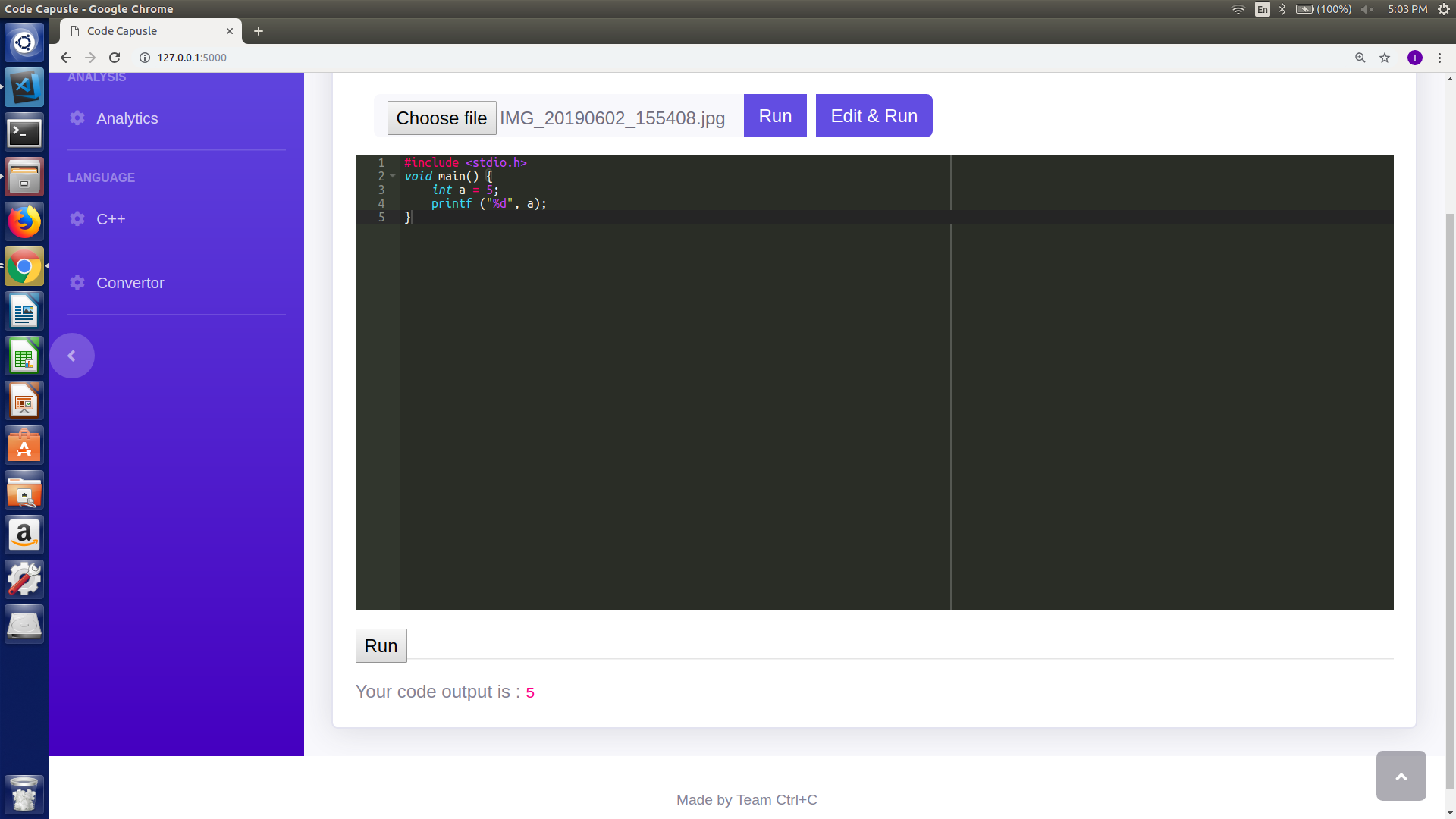This screenshot has width=1456, height=819.
Task: Launch Firefox from the Ubuntu dock
Action: 24,222
